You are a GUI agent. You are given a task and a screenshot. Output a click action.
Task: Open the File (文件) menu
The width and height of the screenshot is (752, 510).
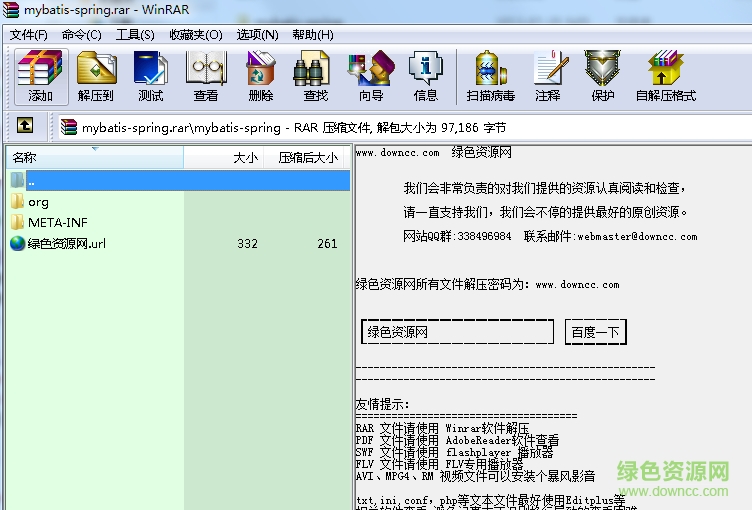(x=28, y=35)
